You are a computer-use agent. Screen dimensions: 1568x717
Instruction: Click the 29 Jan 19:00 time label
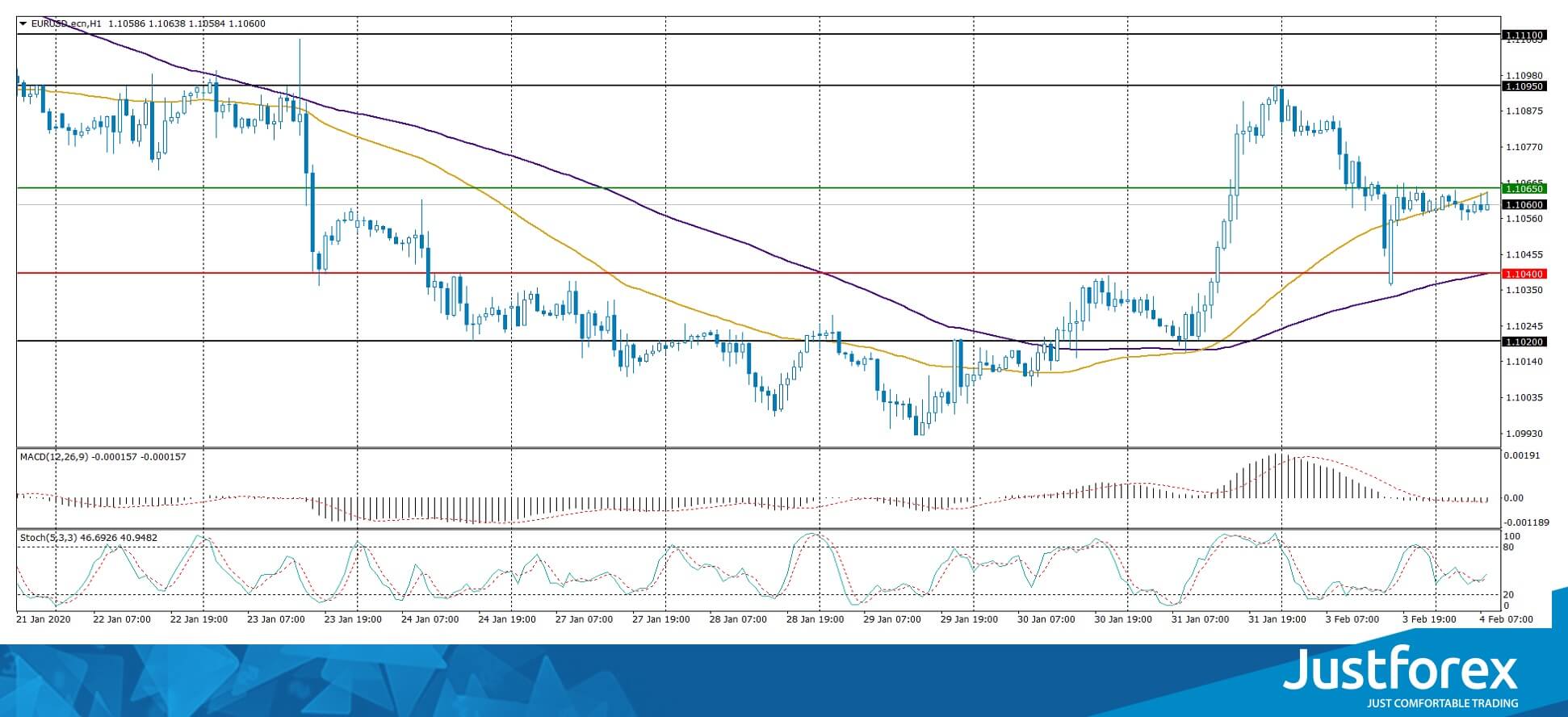[969, 619]
